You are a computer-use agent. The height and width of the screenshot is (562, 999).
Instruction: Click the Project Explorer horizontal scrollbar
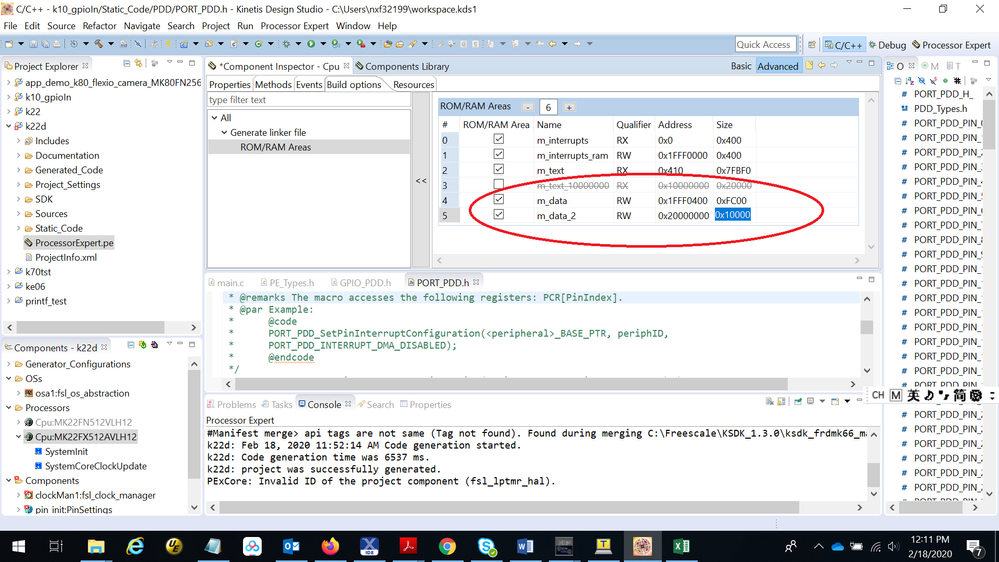click(91, 327)
